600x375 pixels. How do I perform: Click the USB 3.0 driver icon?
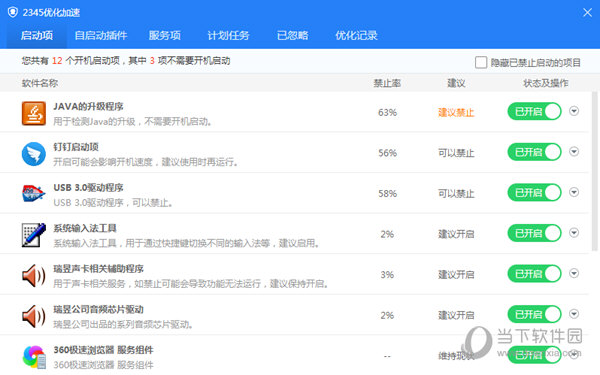click(x=34, y=194)
